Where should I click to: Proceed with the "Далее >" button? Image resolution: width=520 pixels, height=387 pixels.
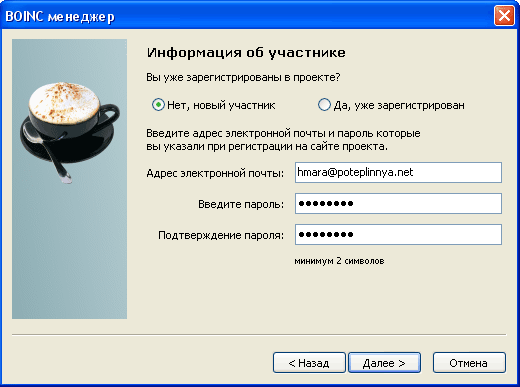click(384, 363)
